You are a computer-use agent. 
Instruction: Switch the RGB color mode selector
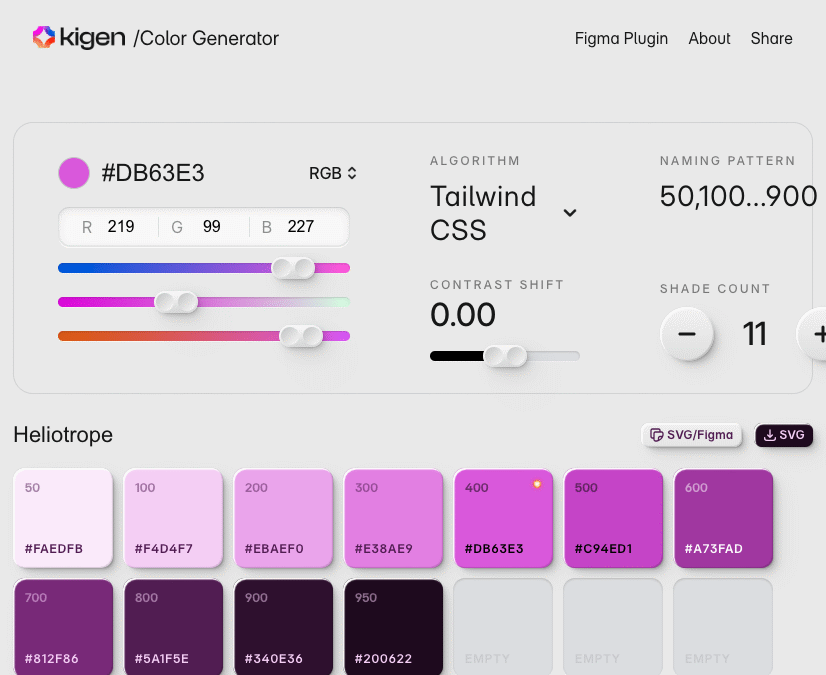333,173
